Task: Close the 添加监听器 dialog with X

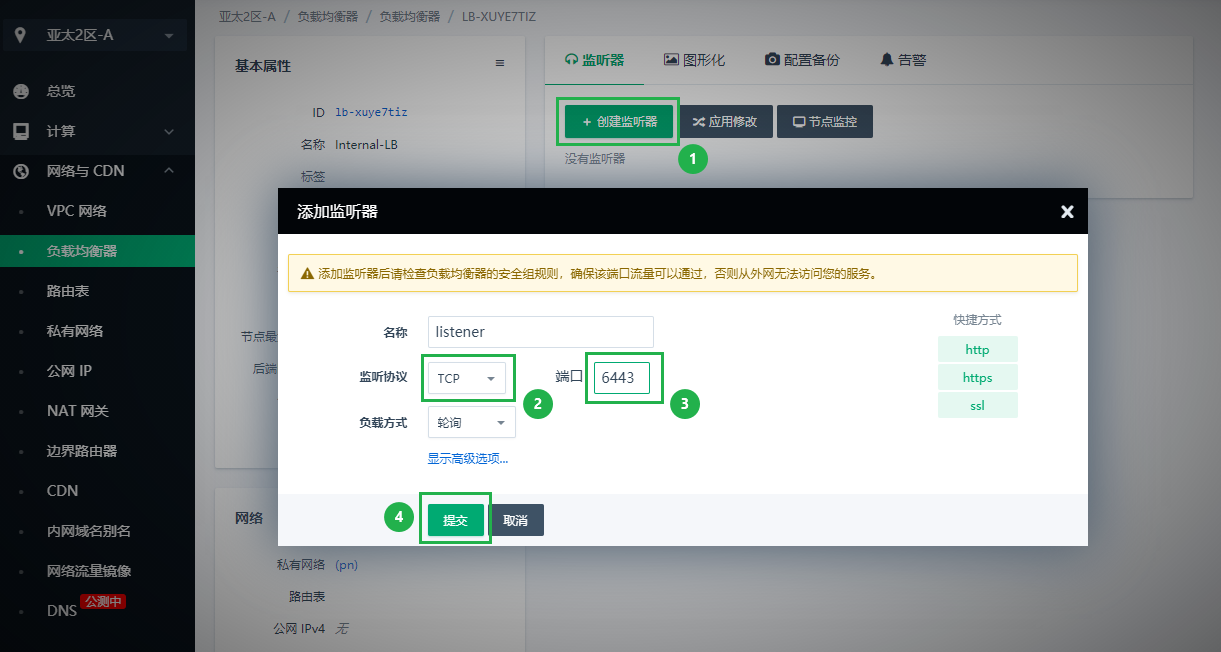Action: pos(1067,212)
